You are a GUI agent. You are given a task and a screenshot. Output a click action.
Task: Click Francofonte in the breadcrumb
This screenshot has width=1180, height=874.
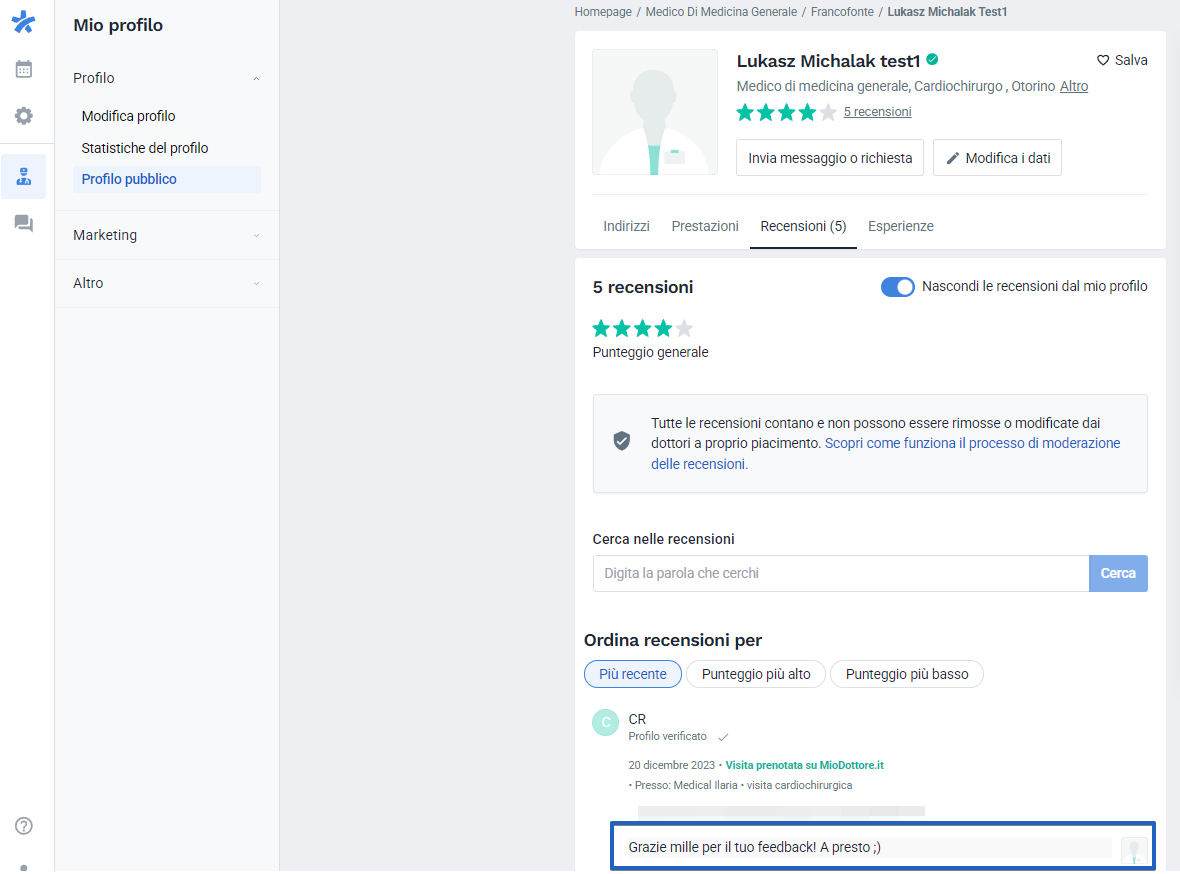(x=842, y=12)
